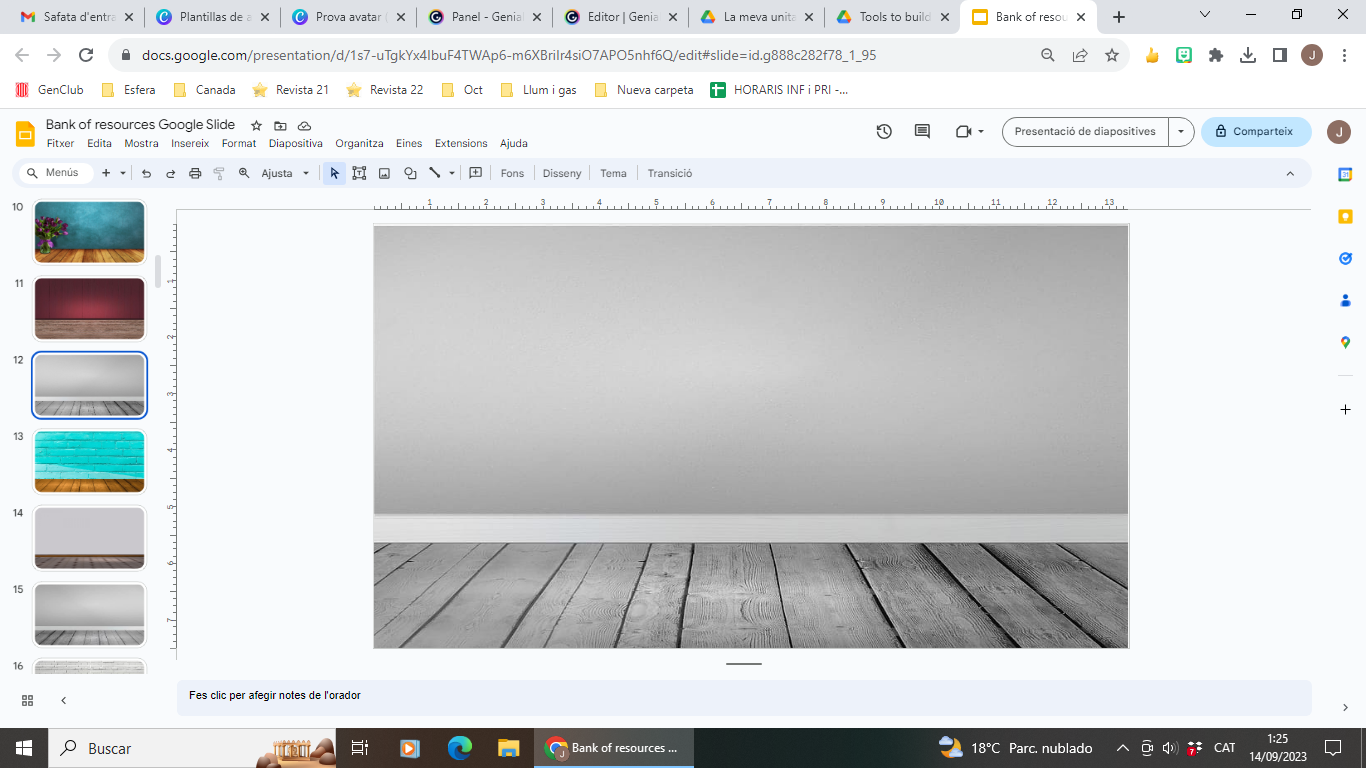Image resolution: width=1366 pixels, height=768 pixels.
Task: Select the Text box tool
Action: (359, 173)
